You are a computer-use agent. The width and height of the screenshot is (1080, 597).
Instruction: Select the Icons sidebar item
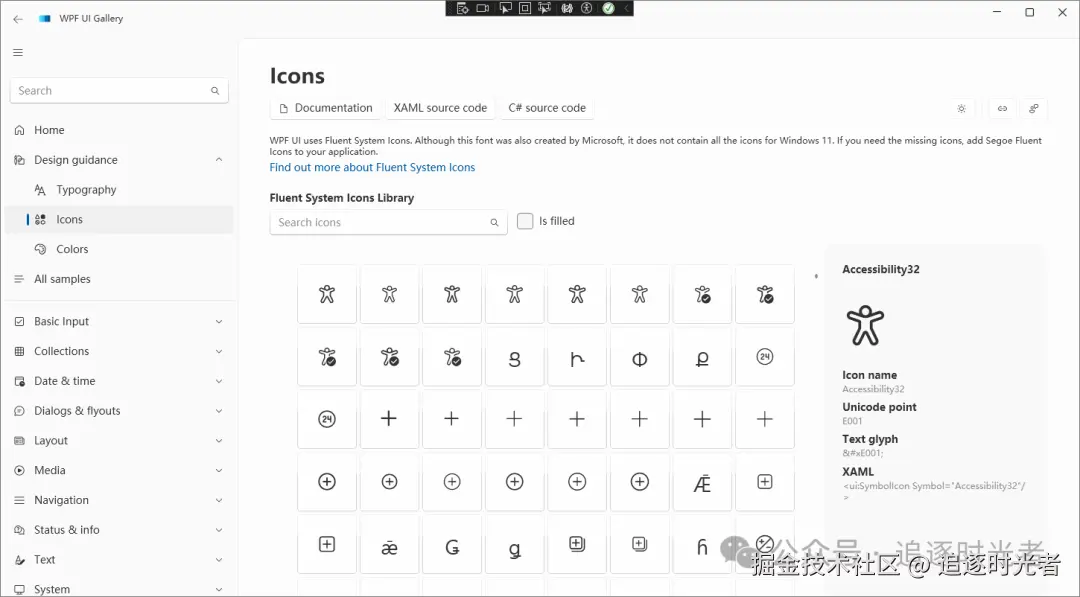point(118,220)
